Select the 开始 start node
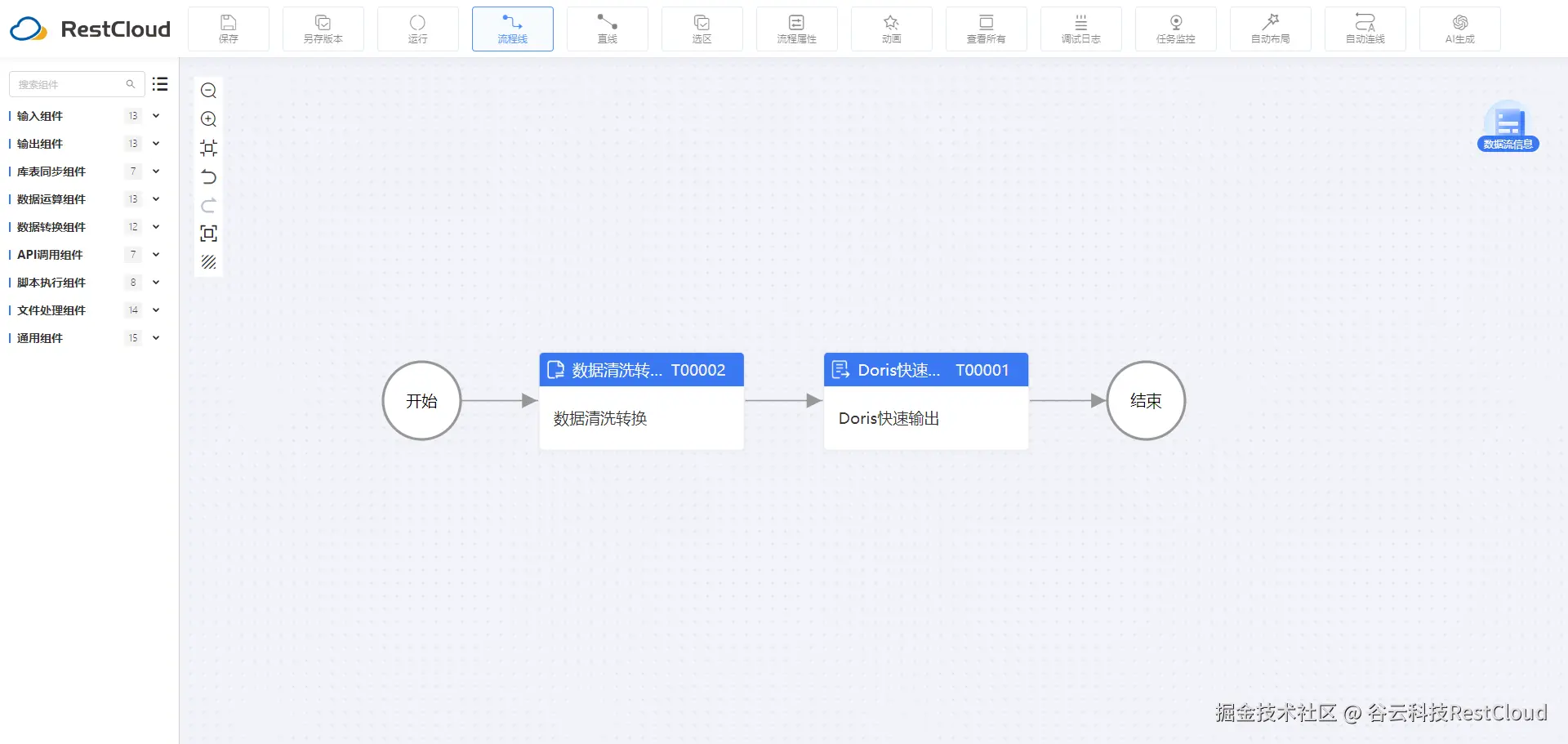Screen dimensions: 1568x744 tap(421, 401)
